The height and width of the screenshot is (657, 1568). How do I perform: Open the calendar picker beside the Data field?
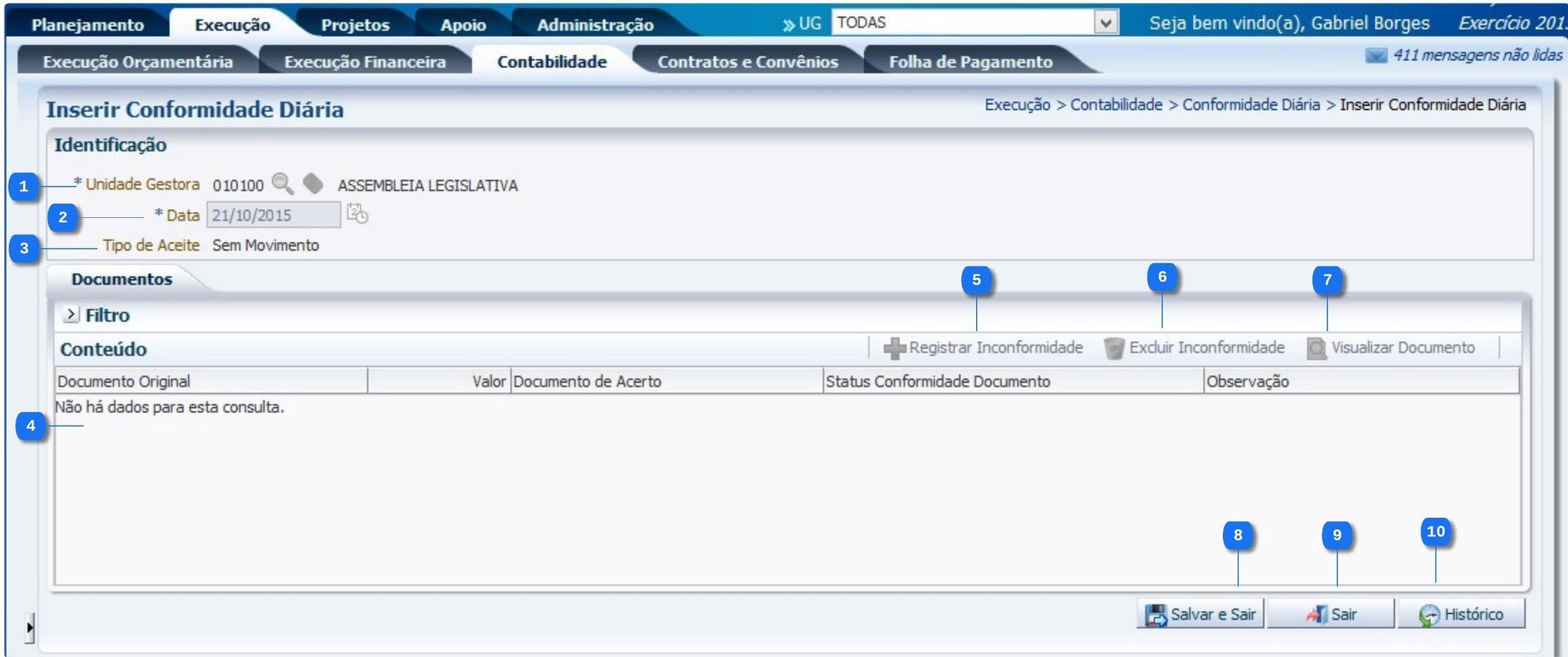point(358,214)
